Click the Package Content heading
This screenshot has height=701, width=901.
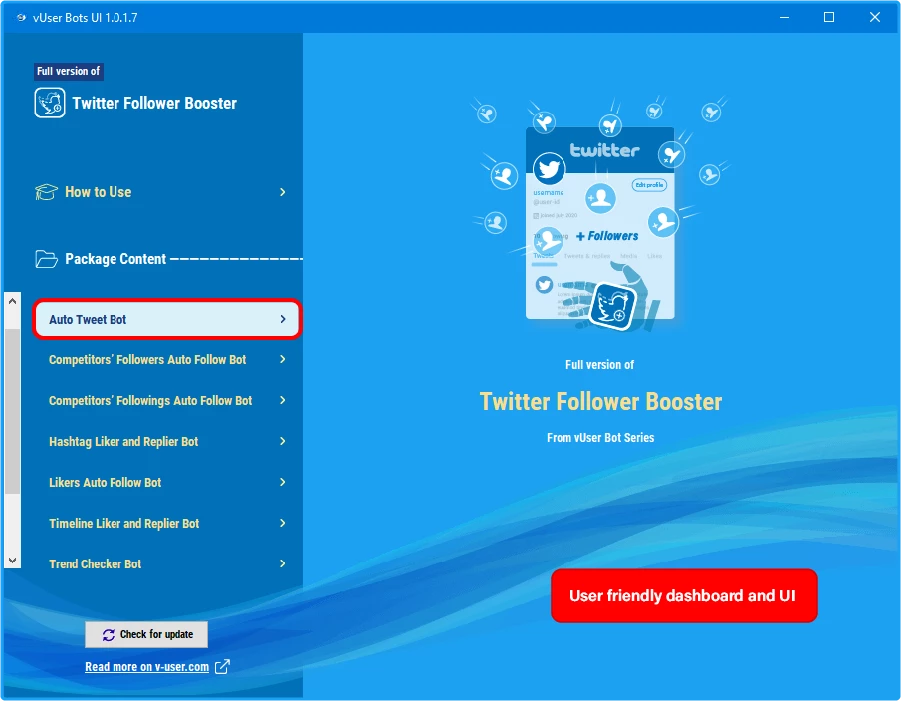tap(115, 259)
